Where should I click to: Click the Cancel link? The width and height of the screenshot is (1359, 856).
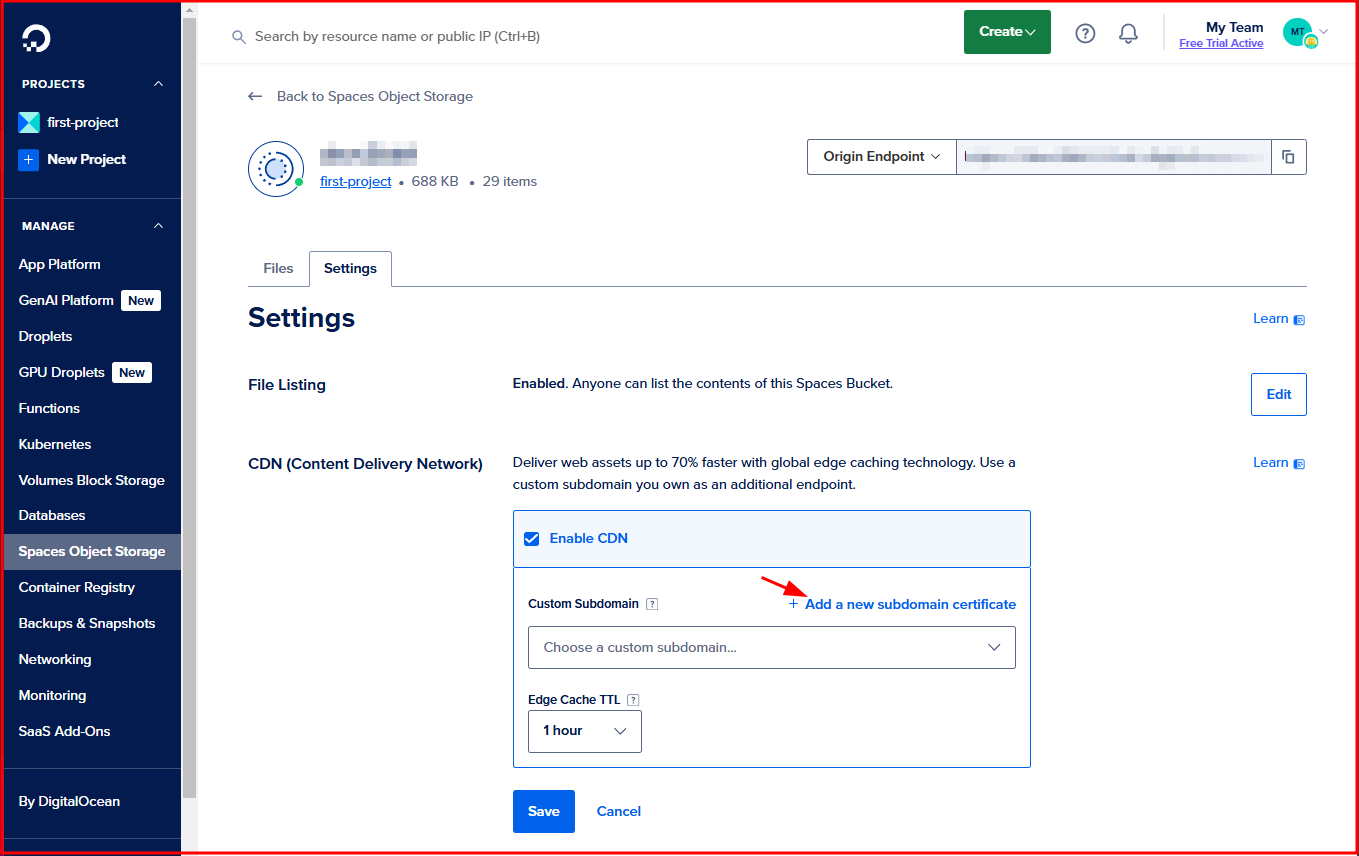619,811
